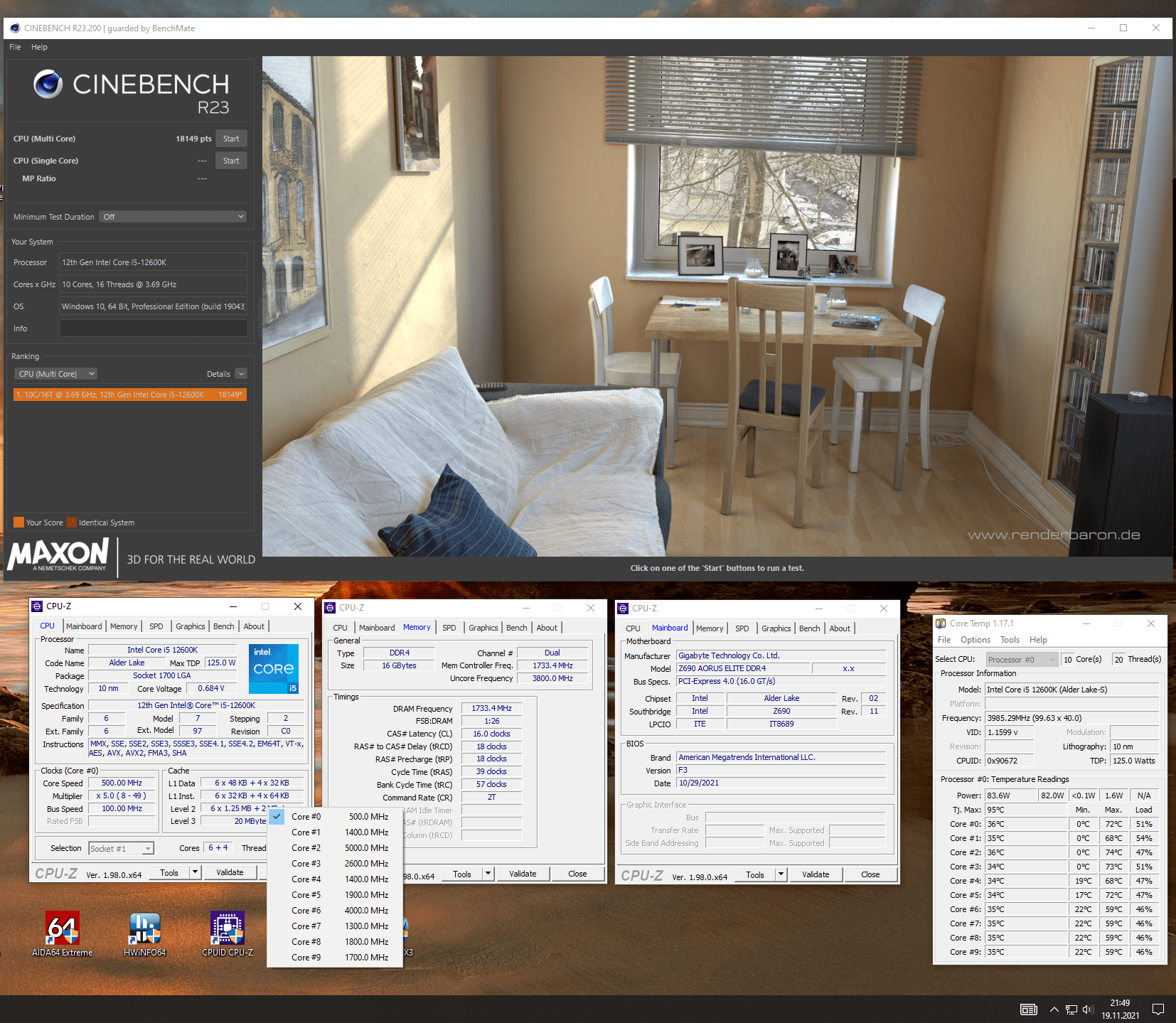The image size is (1176, 1023).
Task: Open the network status tray icon
Action: [1071, 1009]
